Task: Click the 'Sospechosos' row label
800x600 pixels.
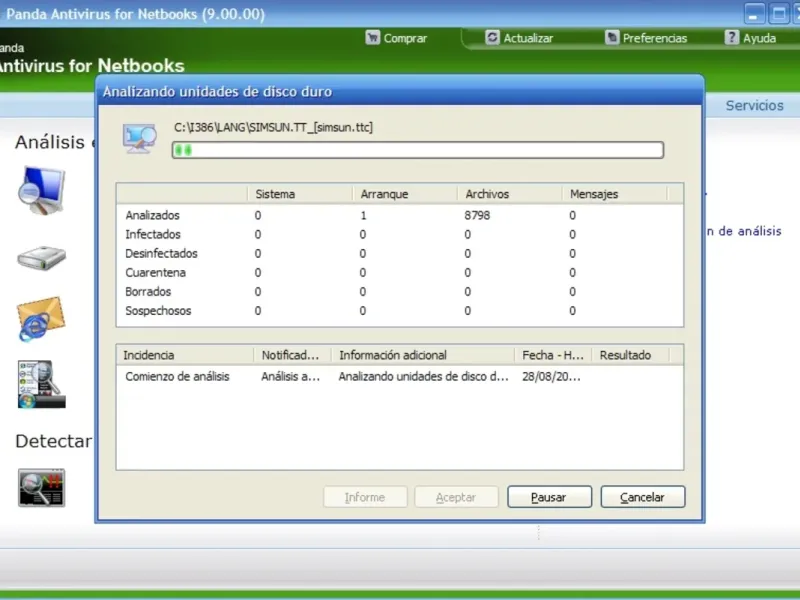Action: point(158,311)
